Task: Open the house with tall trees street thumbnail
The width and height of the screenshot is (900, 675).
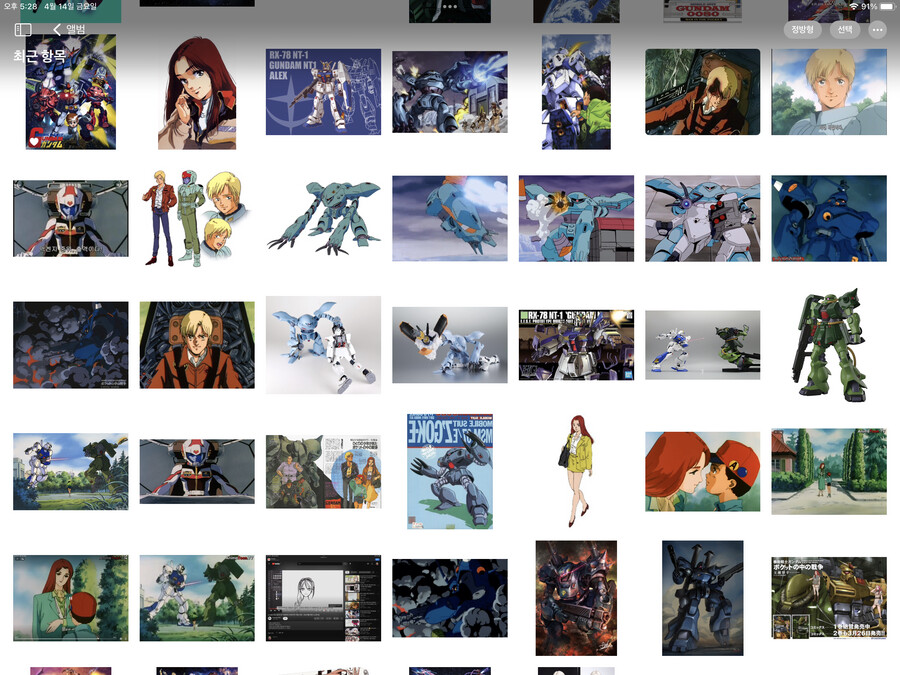Action: tap(829, 471)
